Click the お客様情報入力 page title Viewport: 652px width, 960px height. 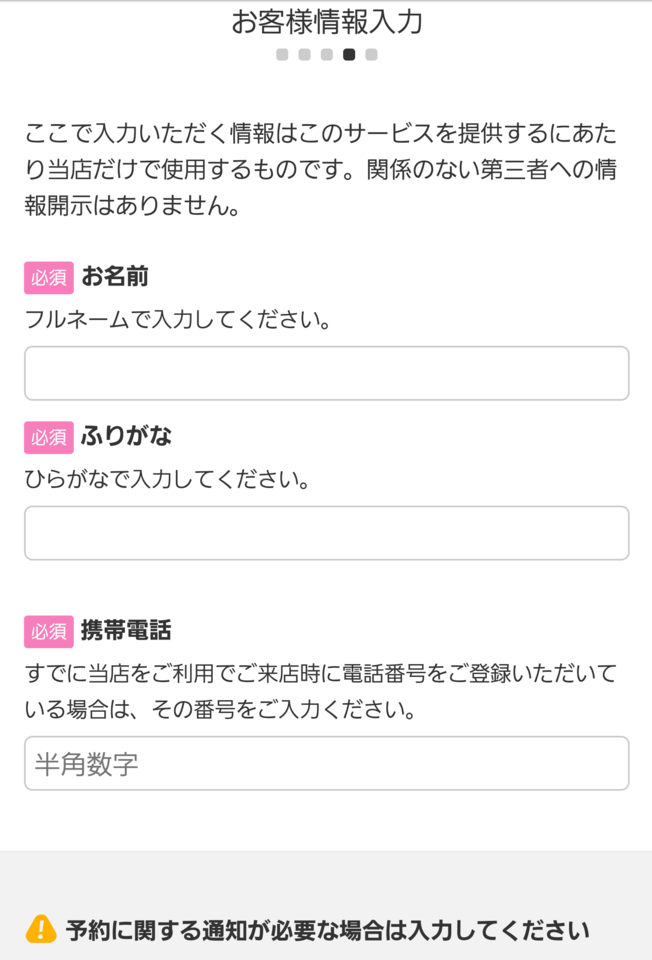[x=326, y=20]
